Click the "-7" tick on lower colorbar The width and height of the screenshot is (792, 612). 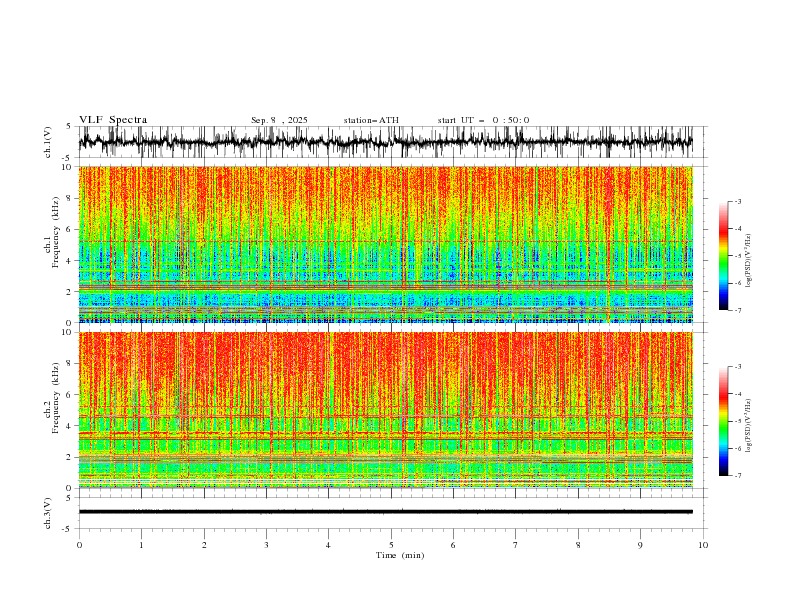click(737, 475)
